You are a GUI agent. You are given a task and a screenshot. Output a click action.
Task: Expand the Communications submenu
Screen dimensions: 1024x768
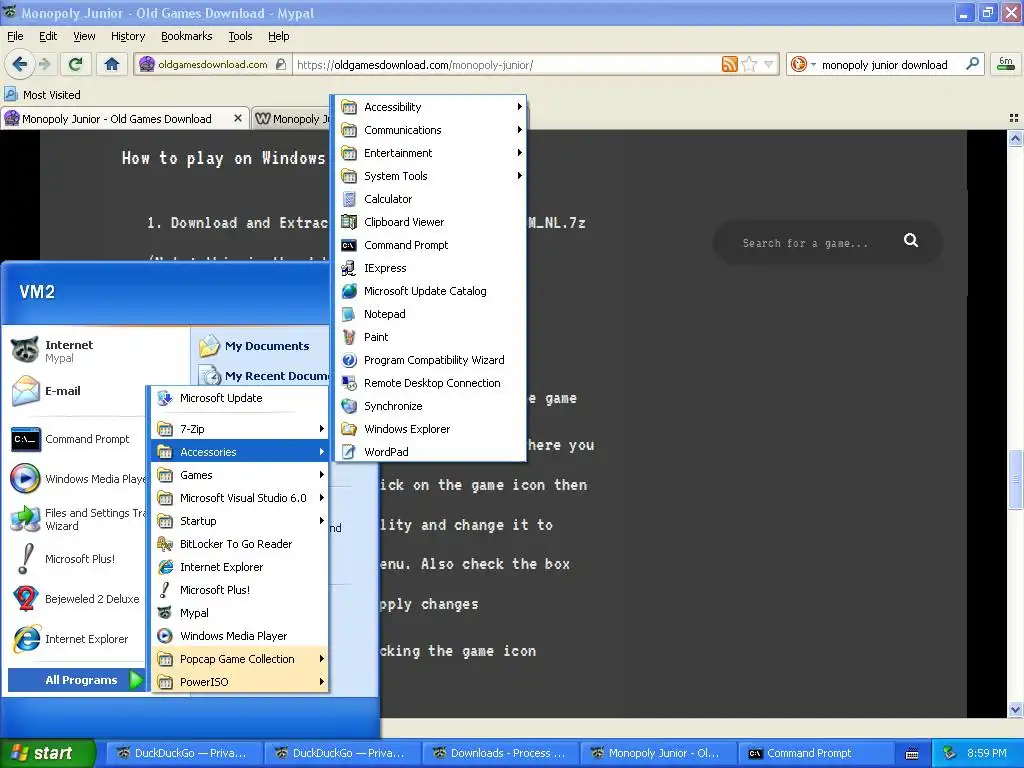coord(430,130)
